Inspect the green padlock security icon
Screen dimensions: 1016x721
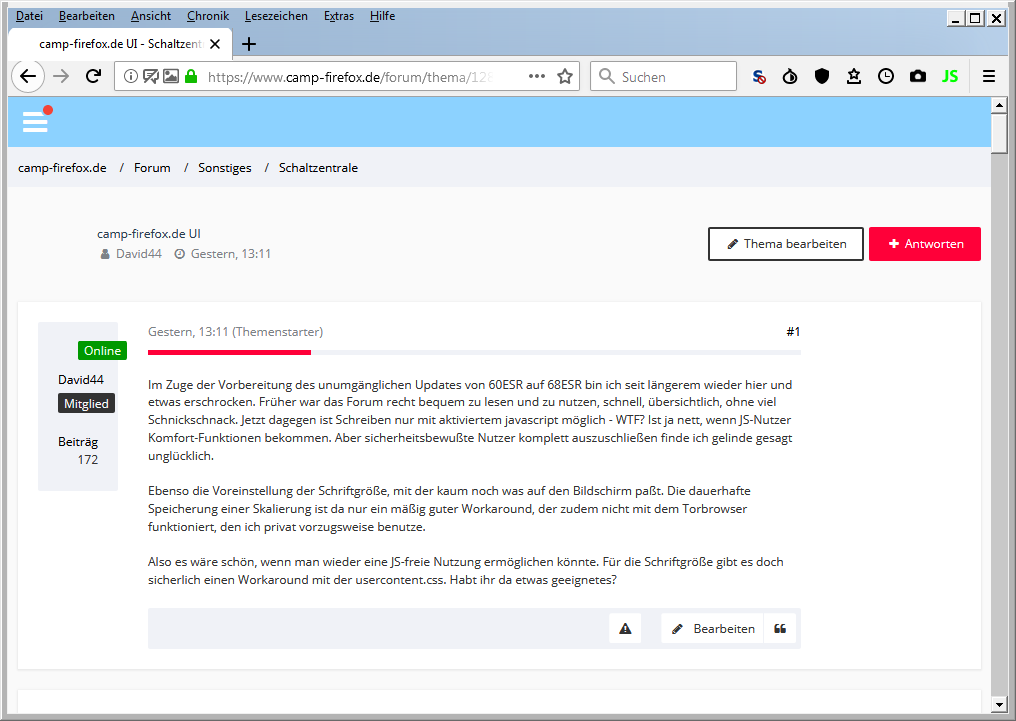point(191,76)
